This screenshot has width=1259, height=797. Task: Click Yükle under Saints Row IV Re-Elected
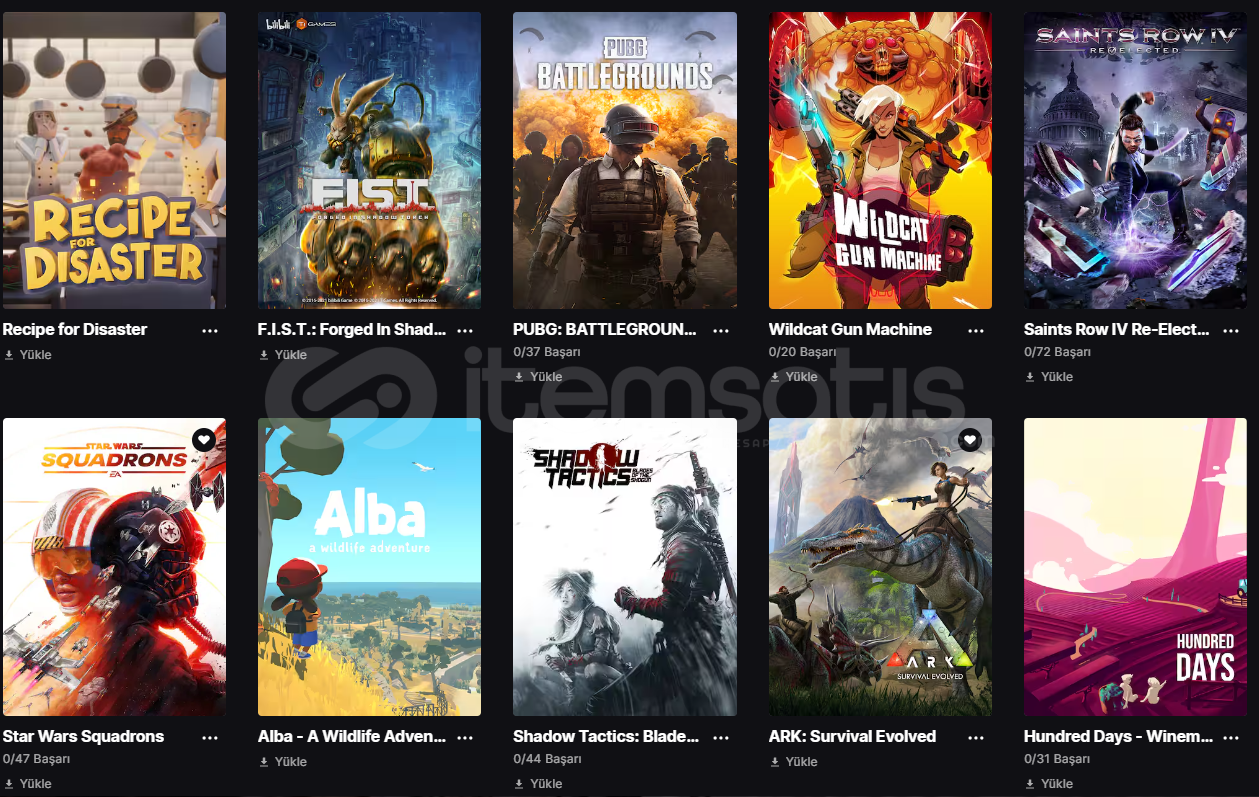(1049, 377)
